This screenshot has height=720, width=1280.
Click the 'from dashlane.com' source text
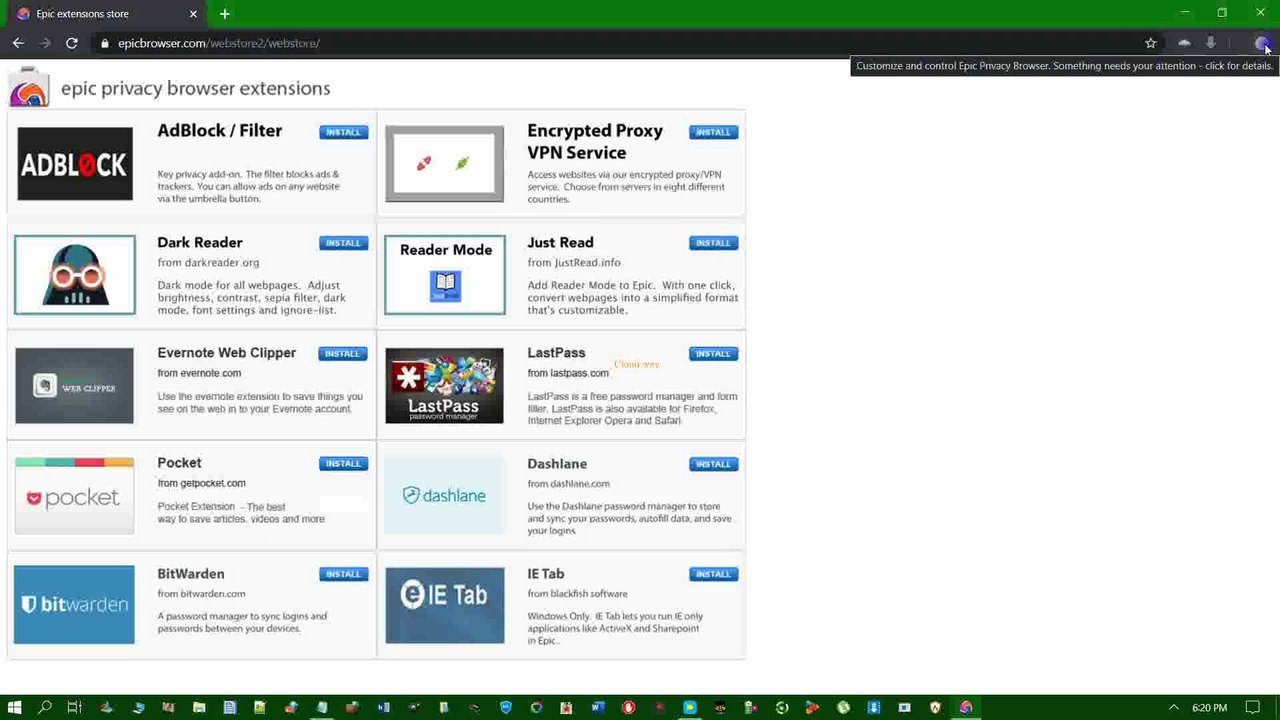(568, 483)
